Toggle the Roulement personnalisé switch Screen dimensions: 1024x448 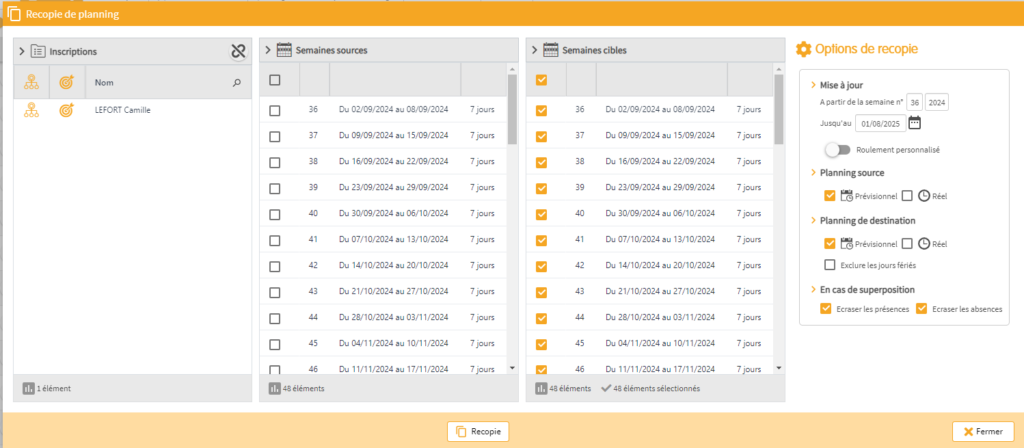coord(837,149)
